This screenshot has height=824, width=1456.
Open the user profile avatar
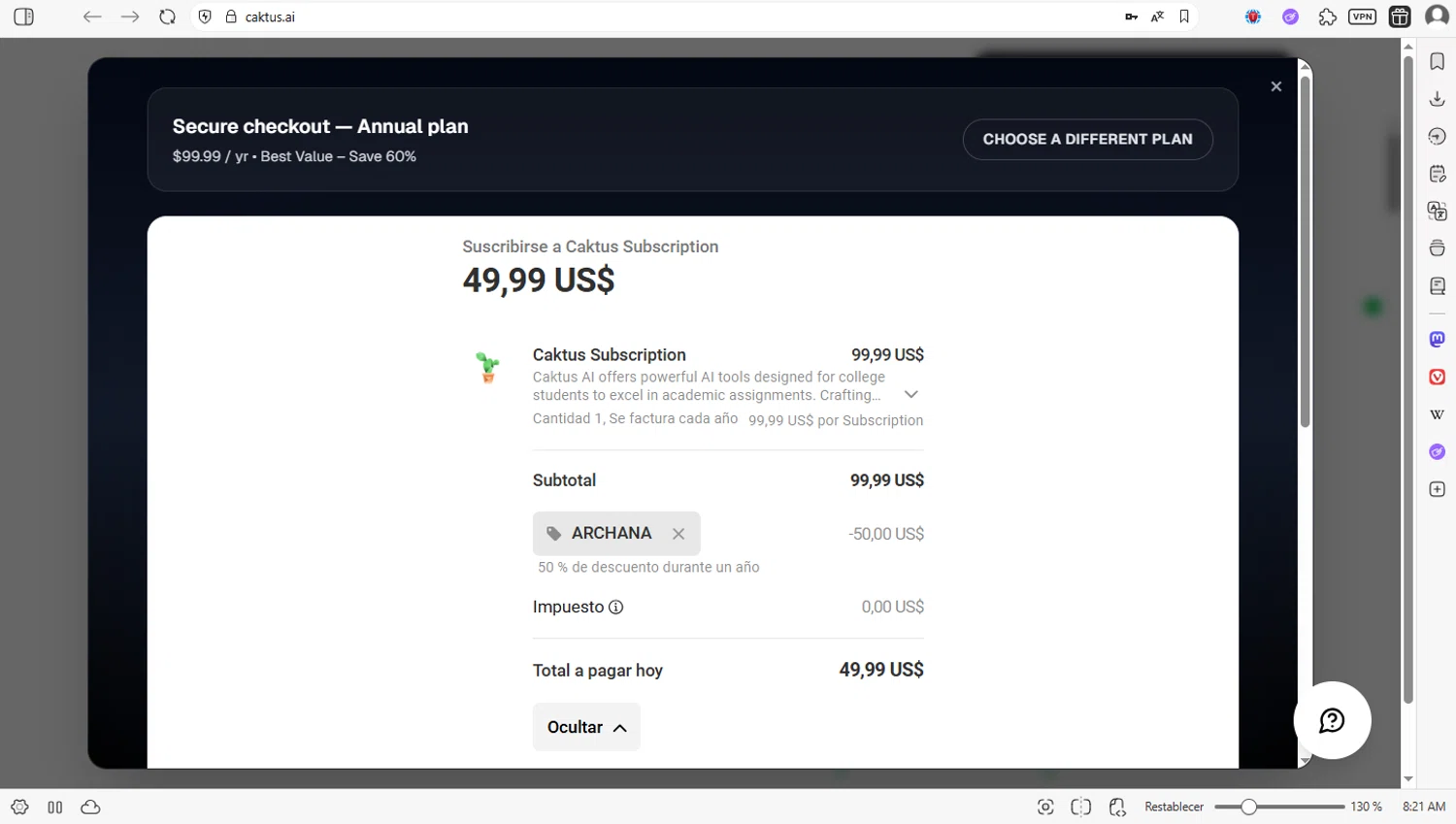point(1437,16)
